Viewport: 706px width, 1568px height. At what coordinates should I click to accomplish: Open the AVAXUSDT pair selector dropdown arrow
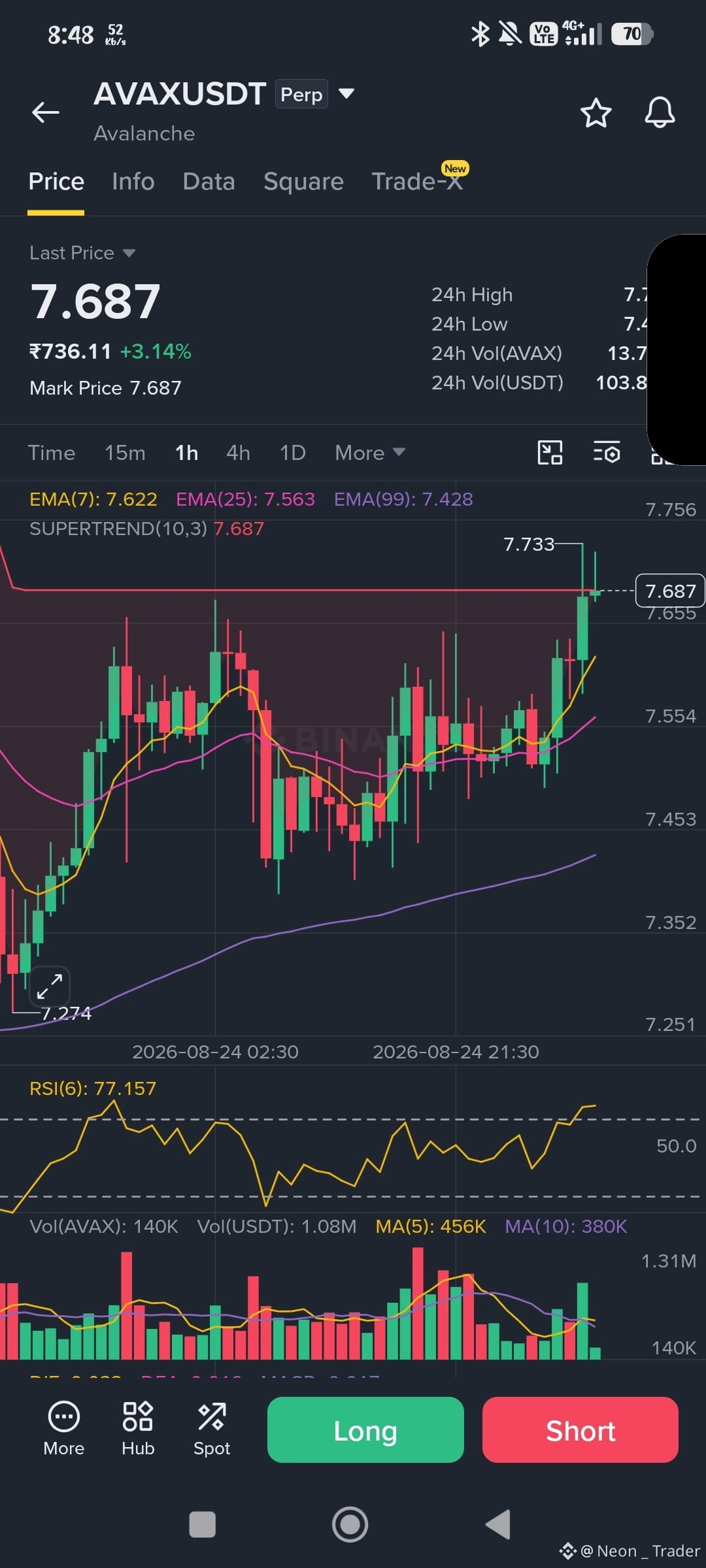click(346, 93)
